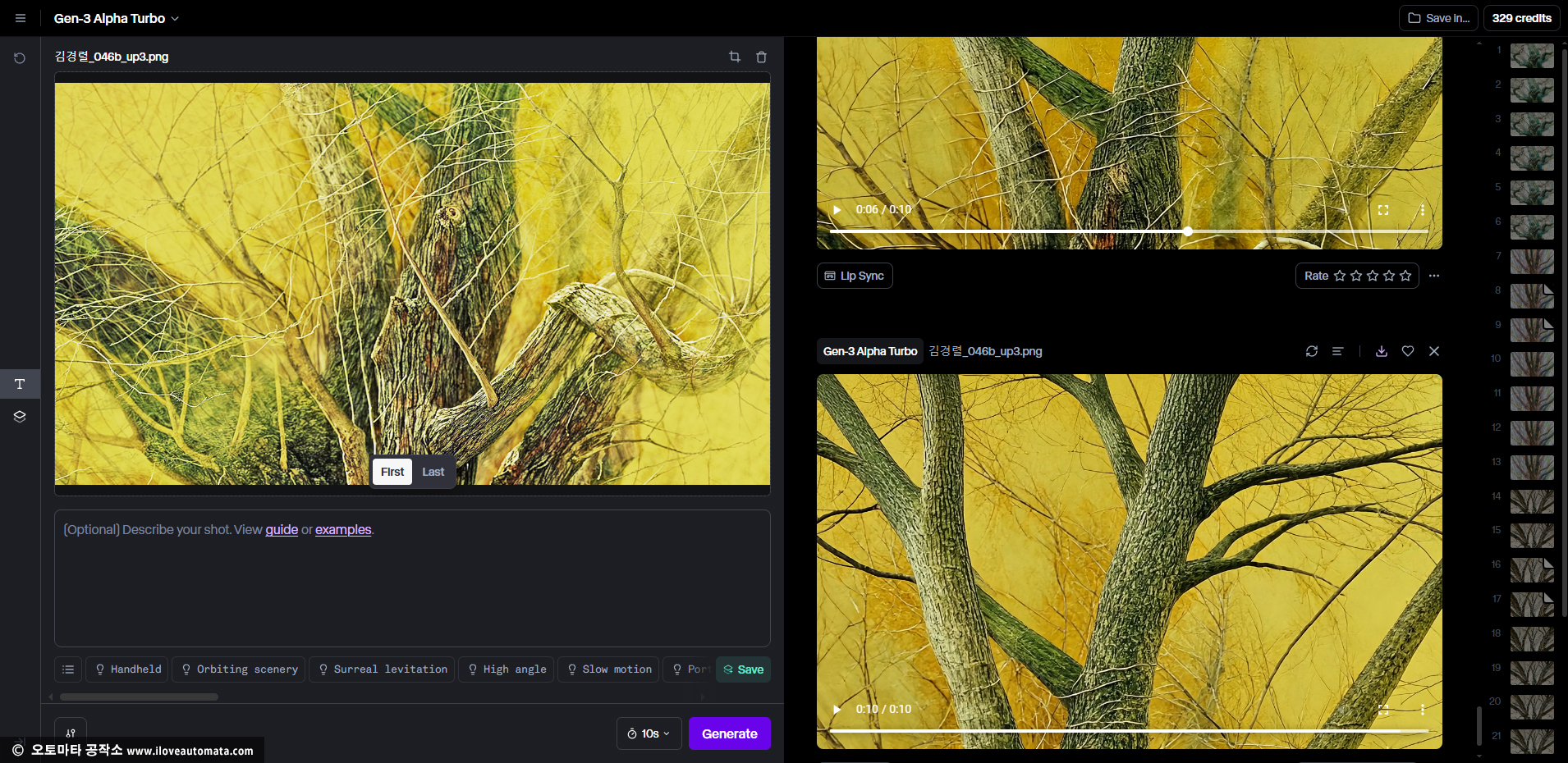Show the prompt details lines icon
The image size is (1568, 763).
pos(1337,351)
